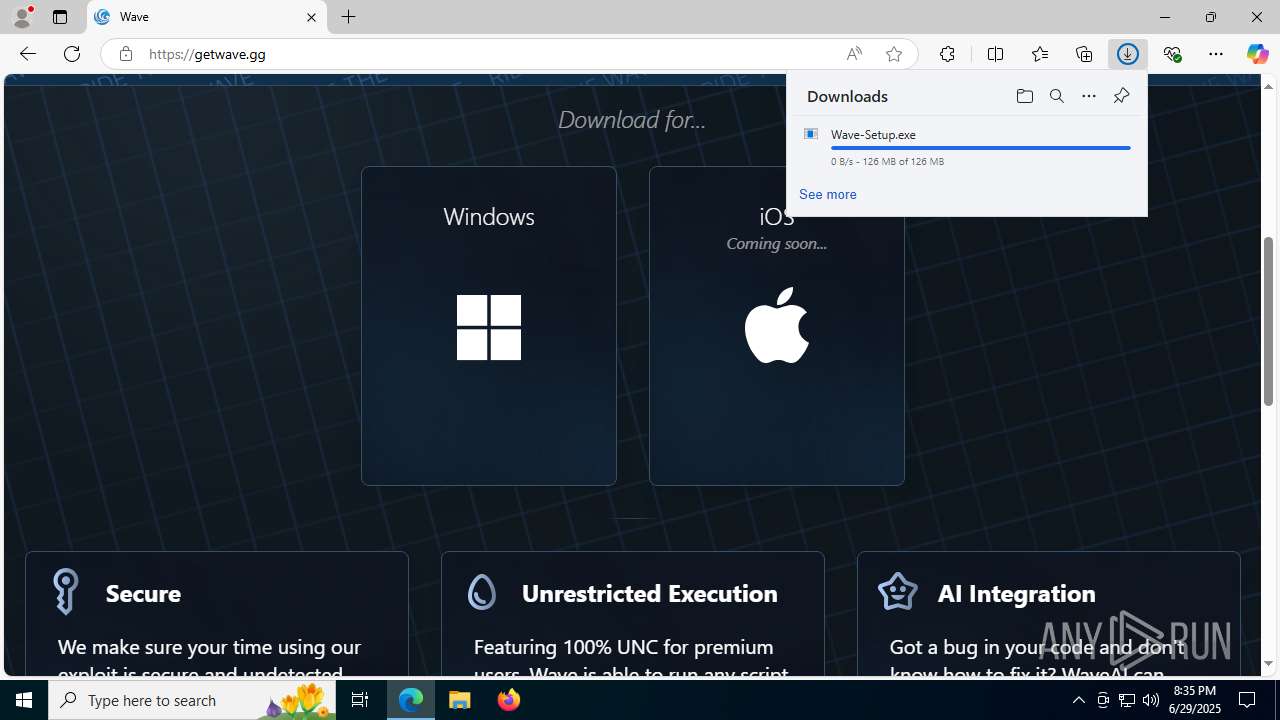Open the Favorites list
The width and height of the screenshot is (1280, 720).
1039,54
